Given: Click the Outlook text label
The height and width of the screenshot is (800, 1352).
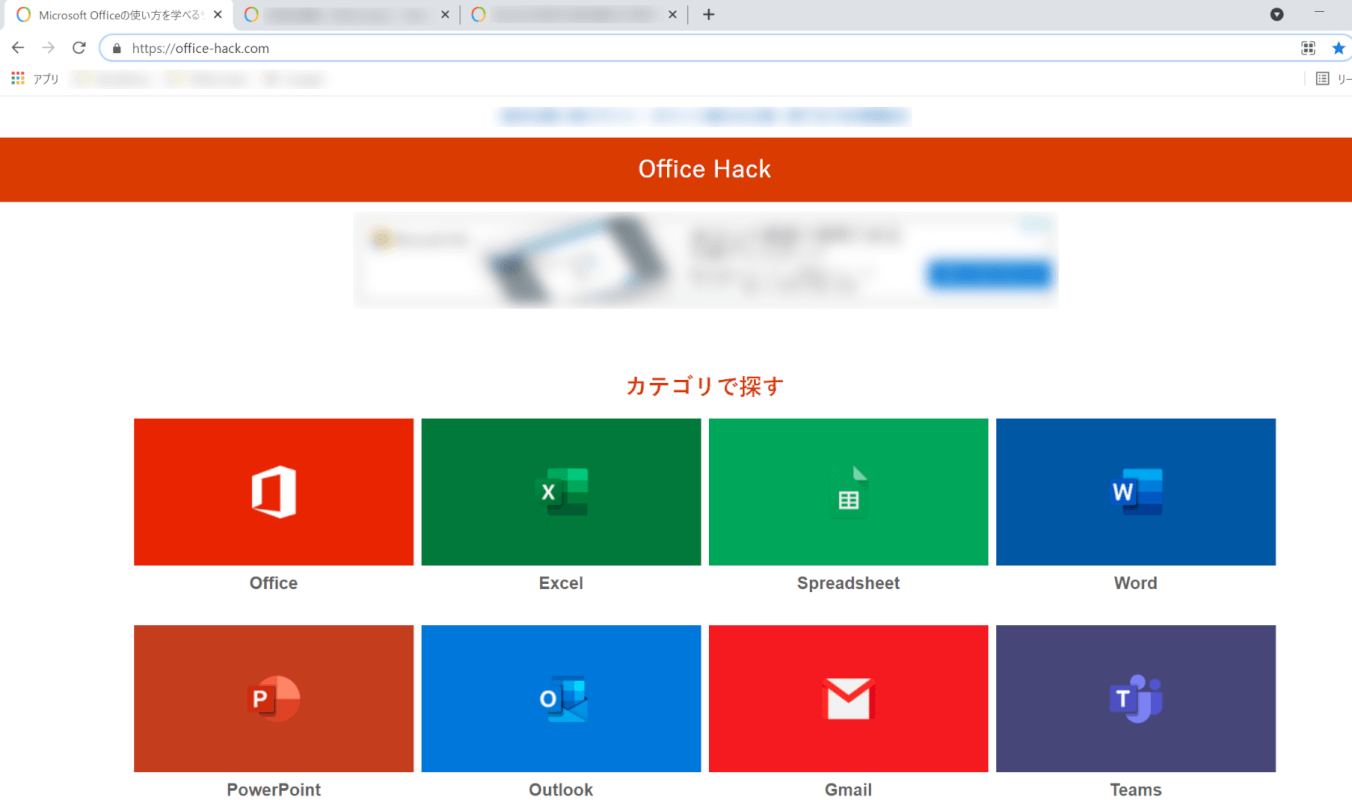Looking at the screenshot, I should pyautogui.click(x=561, y=789).
